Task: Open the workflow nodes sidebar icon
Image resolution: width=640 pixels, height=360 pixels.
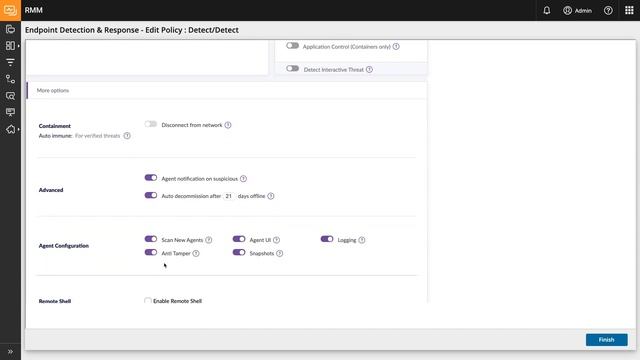Action: (10, 79)
